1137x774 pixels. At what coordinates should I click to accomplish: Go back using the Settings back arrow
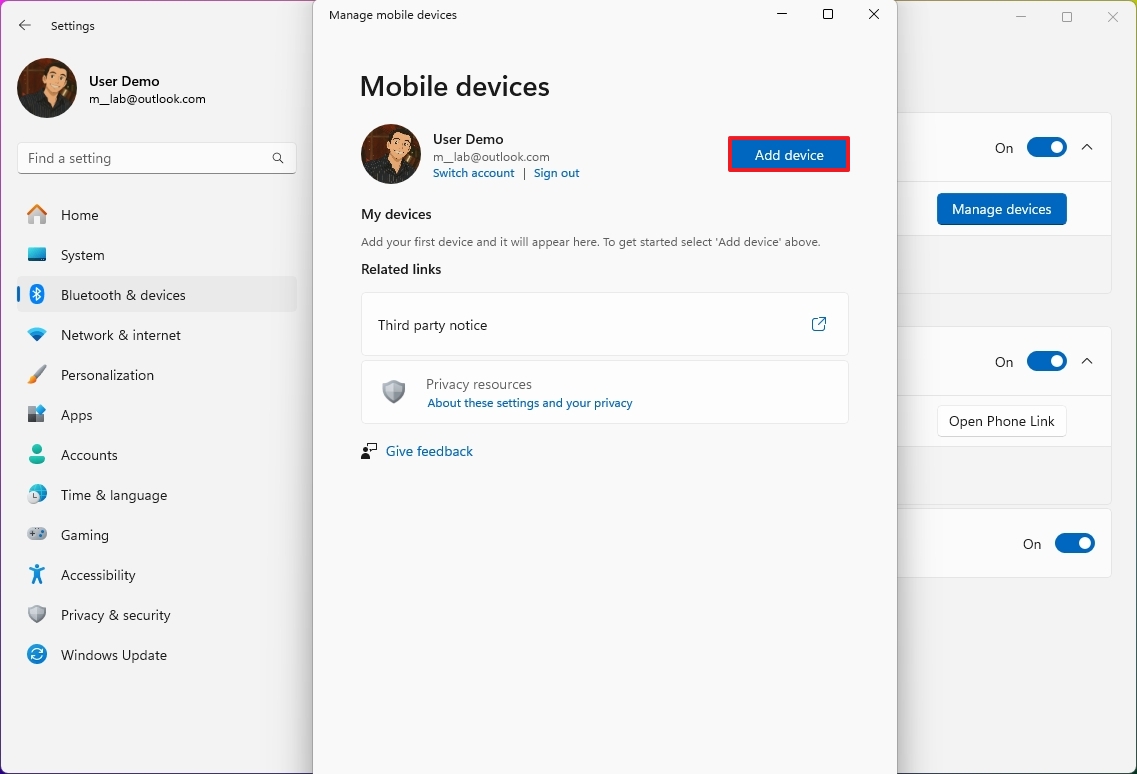click(x=24, y=25)
